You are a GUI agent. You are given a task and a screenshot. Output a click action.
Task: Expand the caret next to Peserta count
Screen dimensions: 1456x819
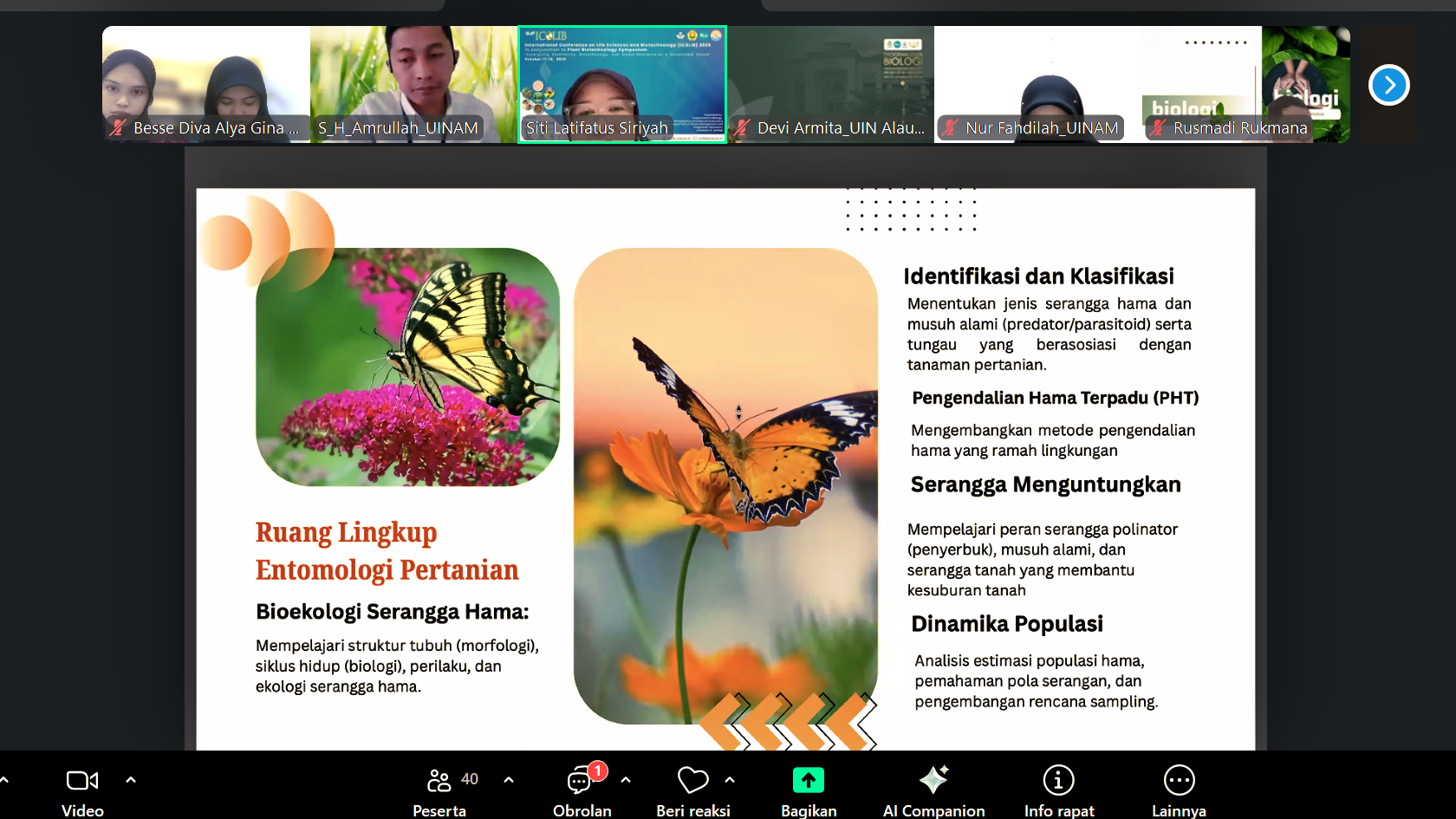click(509, 780)
